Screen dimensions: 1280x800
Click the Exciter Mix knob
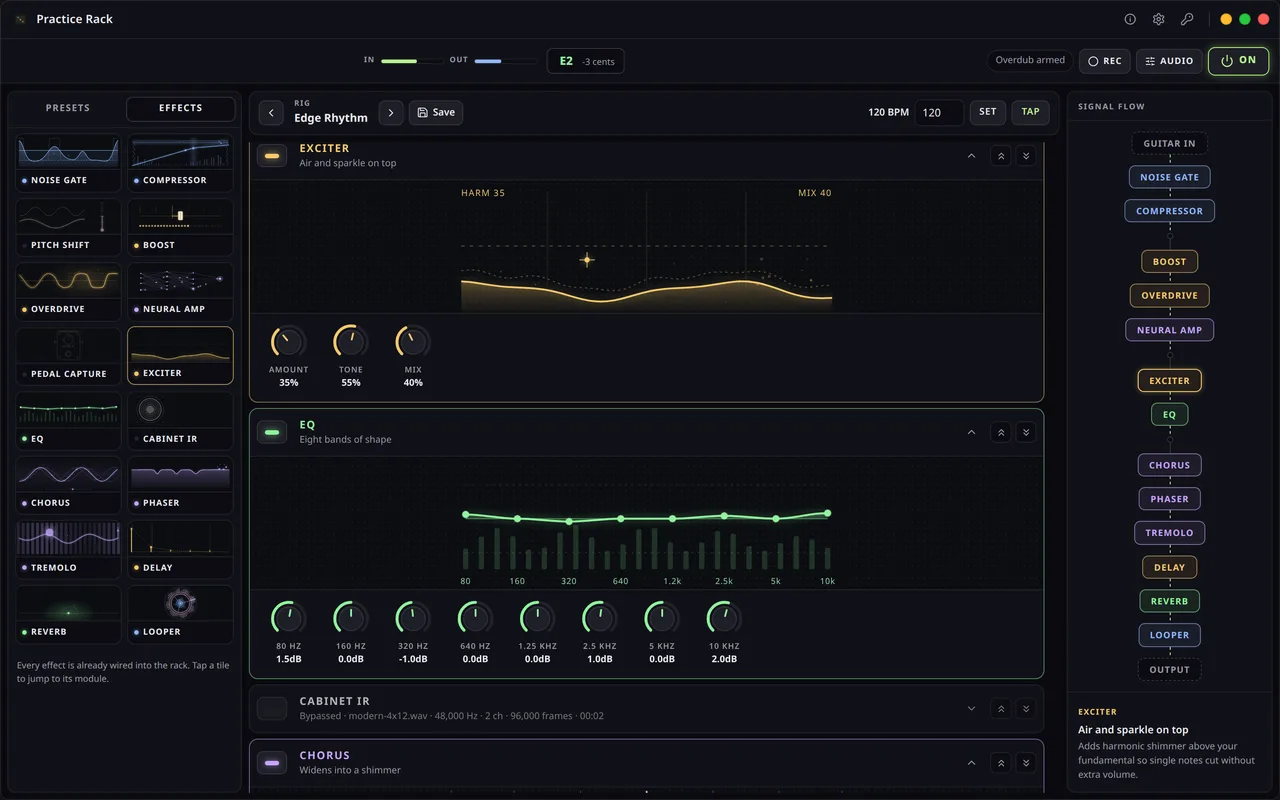coord(413,342)
